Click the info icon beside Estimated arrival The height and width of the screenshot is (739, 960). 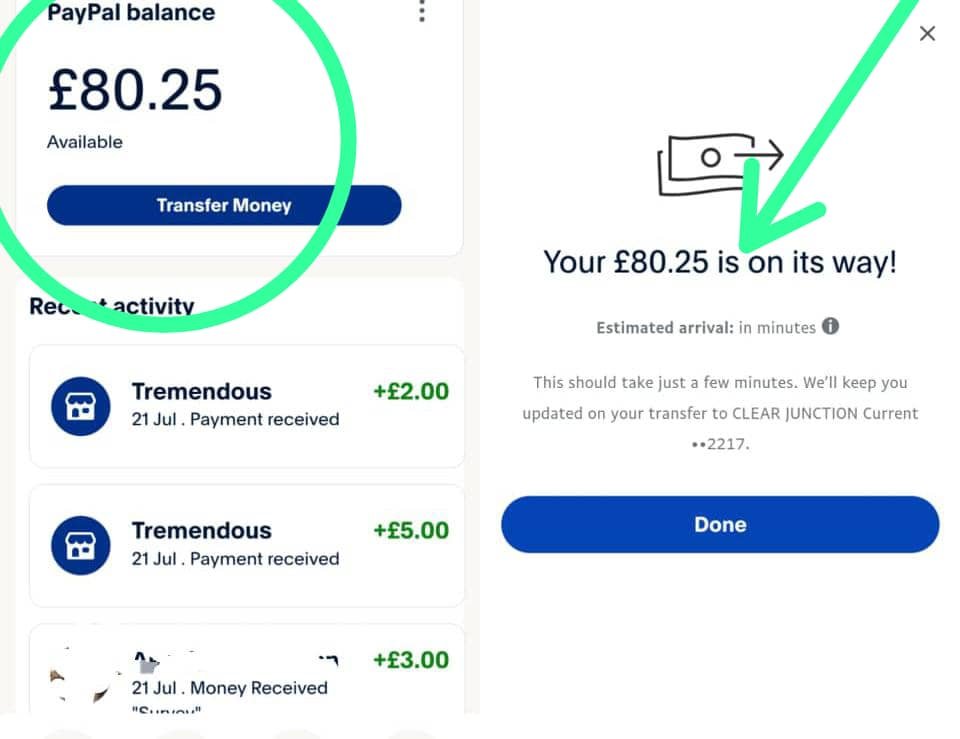830,326
